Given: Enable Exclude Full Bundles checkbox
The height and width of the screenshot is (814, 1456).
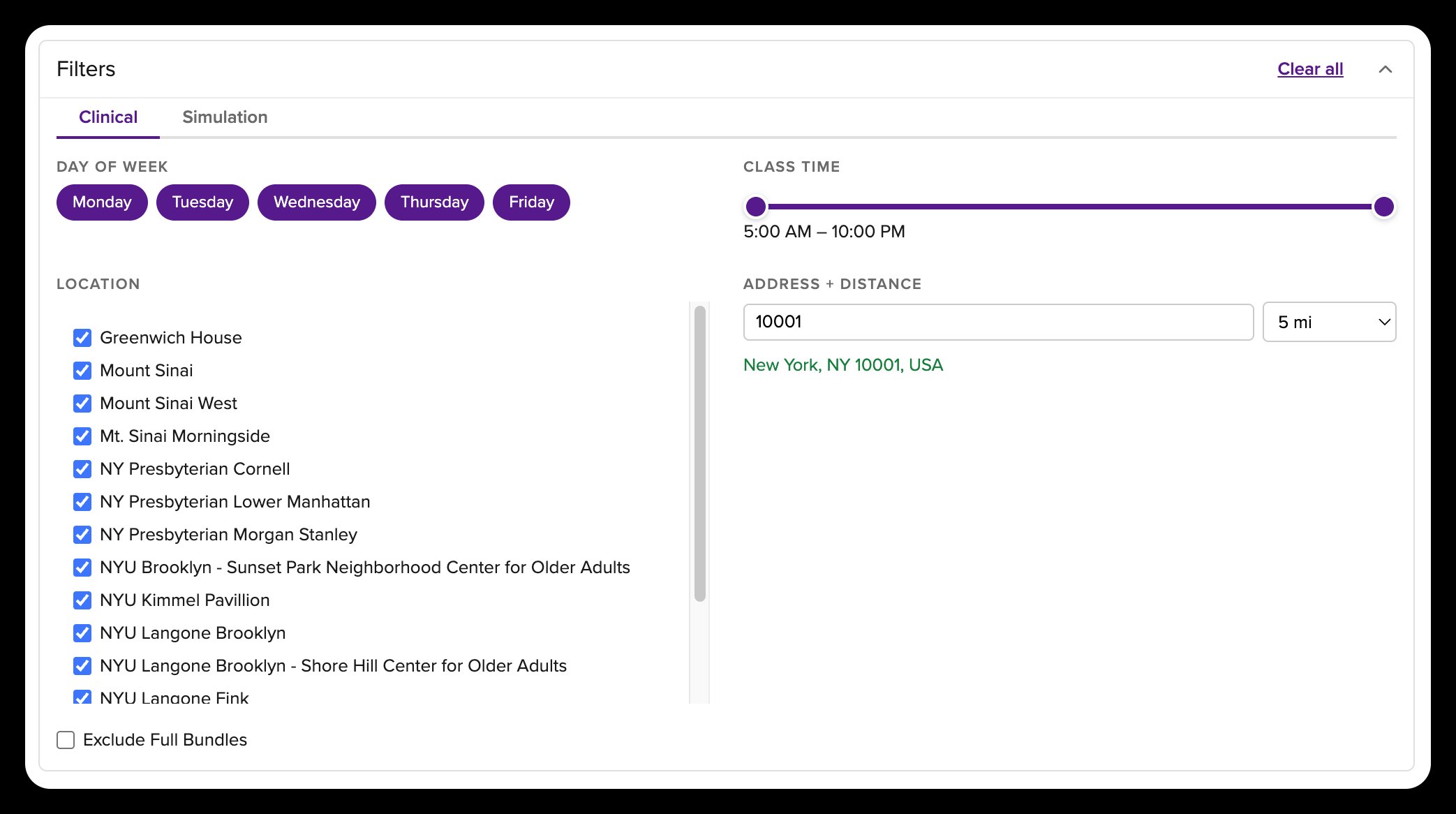Looking at the screenshot, I should coord(66,740).
